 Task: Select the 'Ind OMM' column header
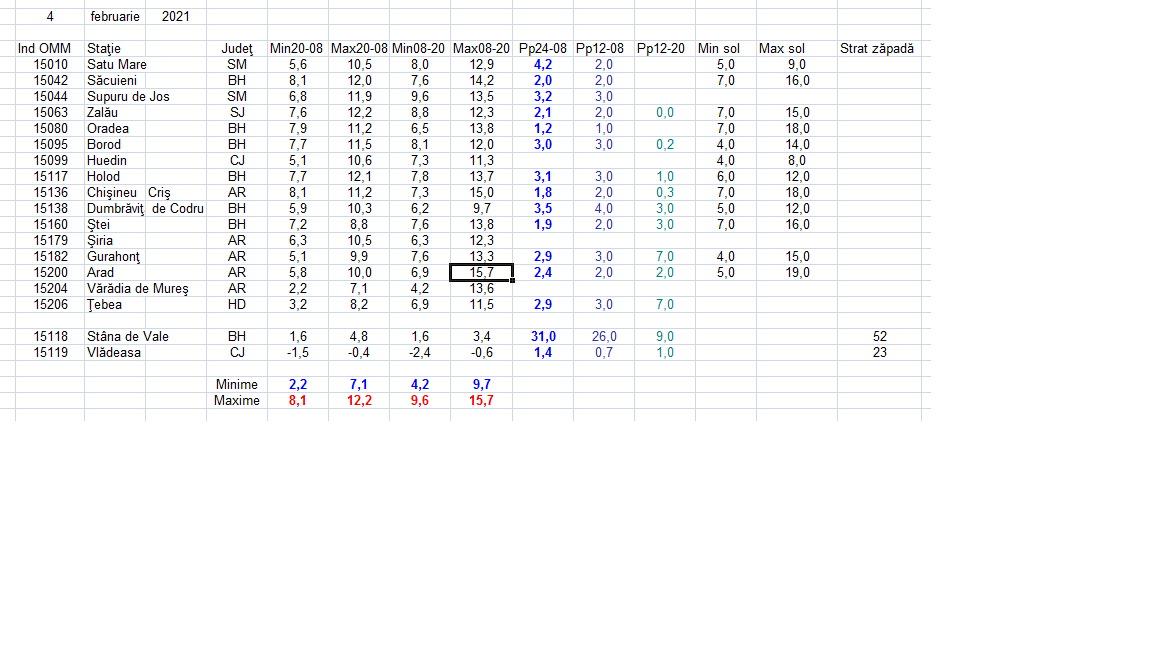click(x=49, y=48)
